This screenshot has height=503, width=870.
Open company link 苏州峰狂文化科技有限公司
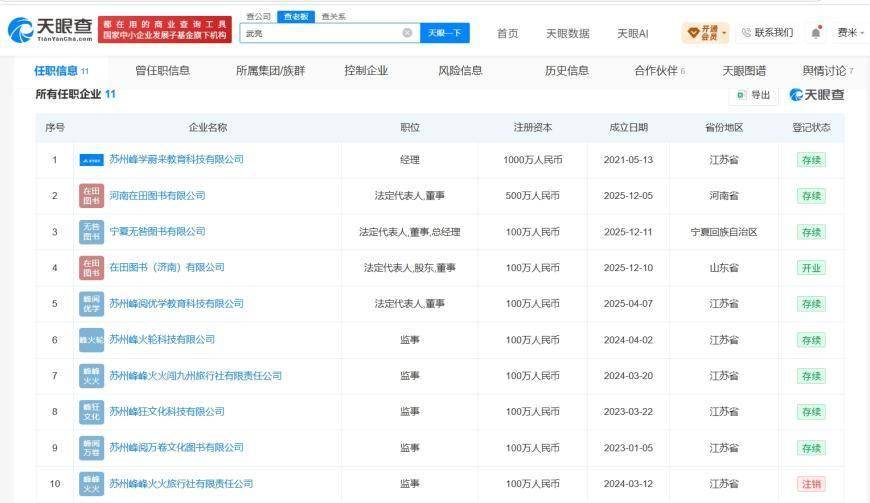pyautogui.click(x=167, y=411)
